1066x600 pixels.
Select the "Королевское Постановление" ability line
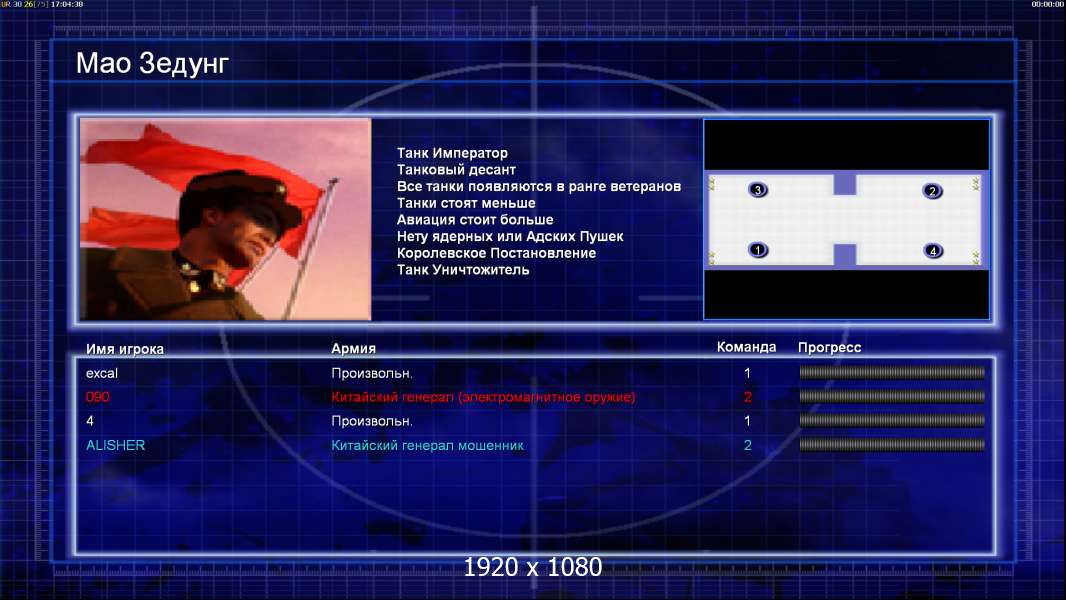[x=496, y=253]
